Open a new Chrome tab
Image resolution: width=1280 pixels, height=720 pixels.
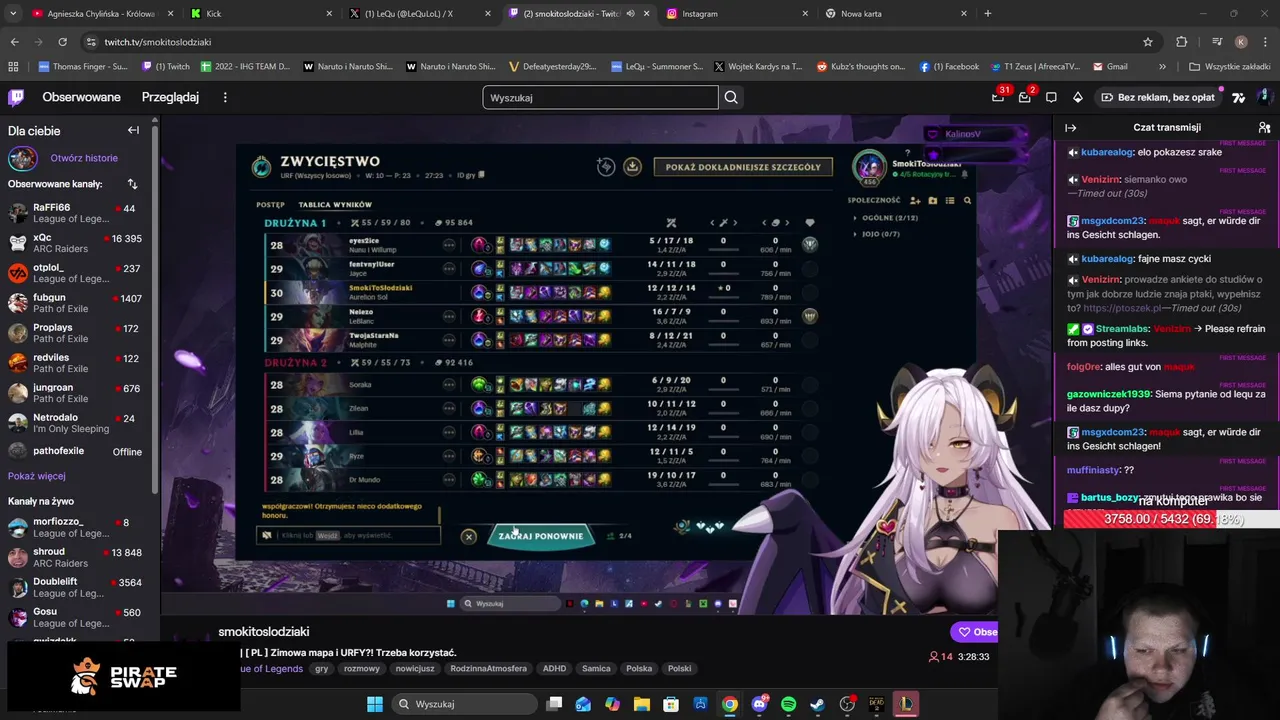(x=988, y=14)
